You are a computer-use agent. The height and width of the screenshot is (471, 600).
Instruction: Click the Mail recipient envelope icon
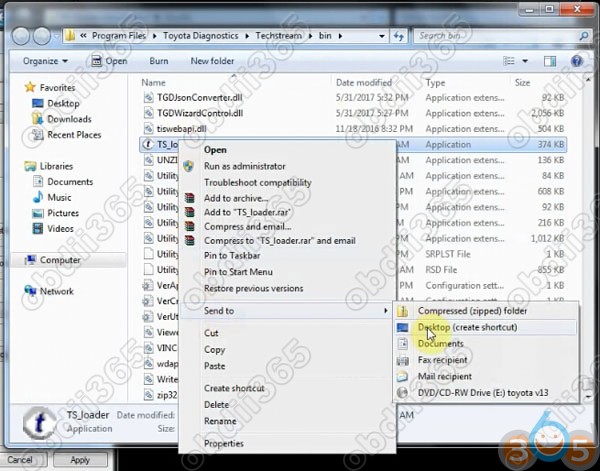coord(402,376)
